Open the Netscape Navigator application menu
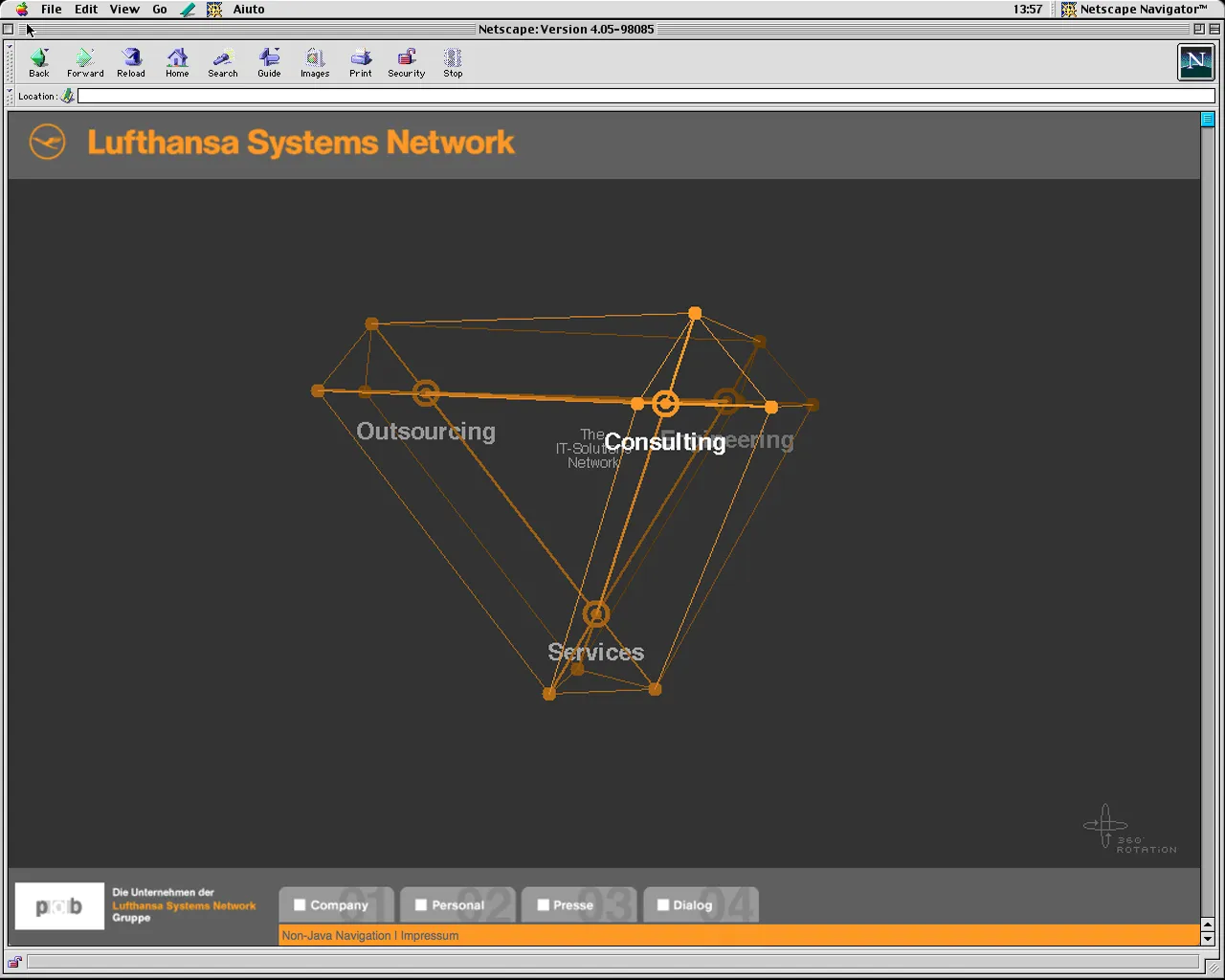The width and height of the screenshot is (1225, 980). pos(1134,10)
